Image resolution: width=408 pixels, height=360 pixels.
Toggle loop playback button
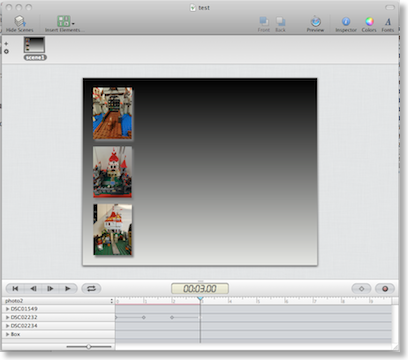[x=91, y=289]
